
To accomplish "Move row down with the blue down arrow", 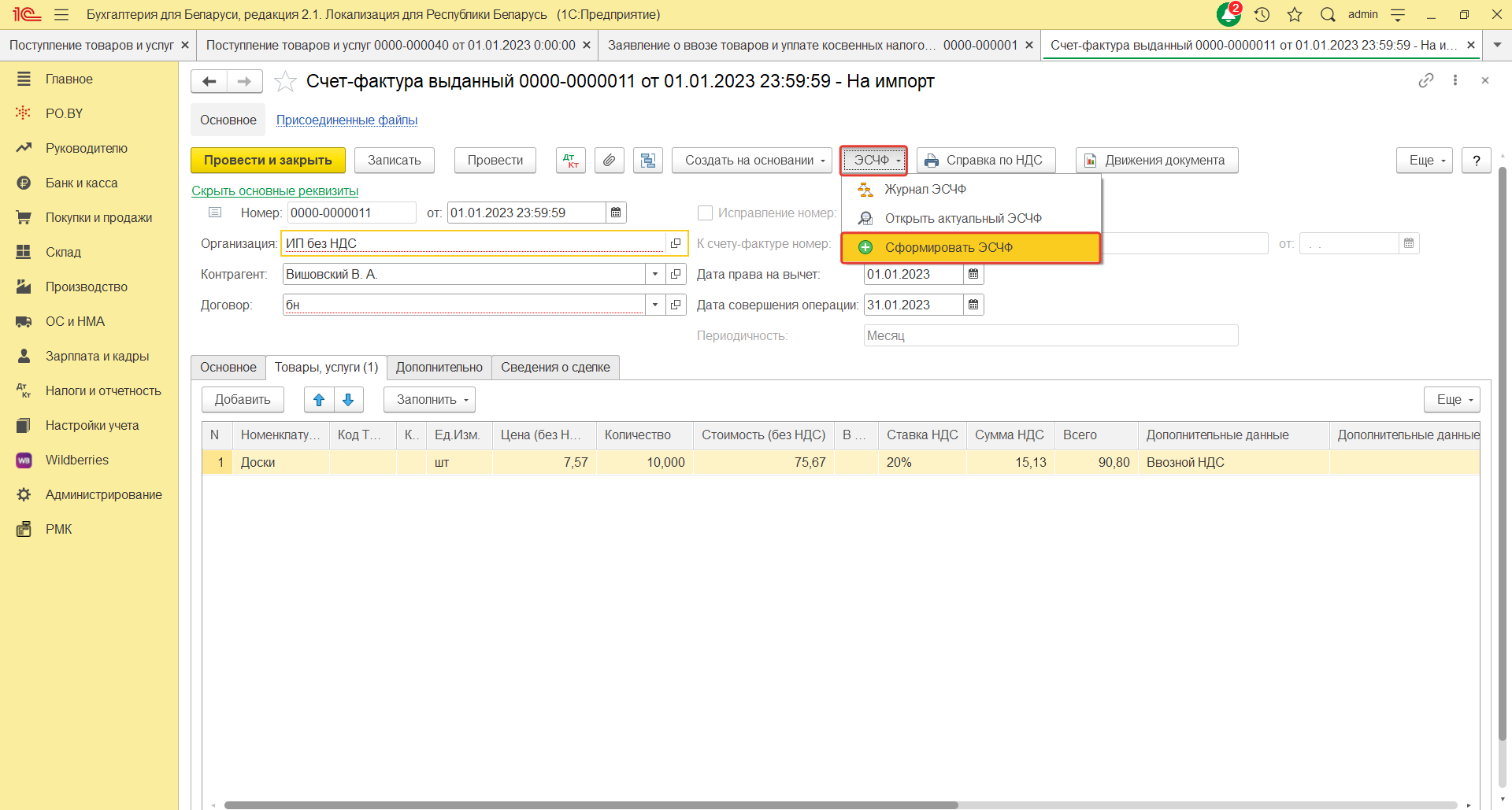I will click(348, 399).
